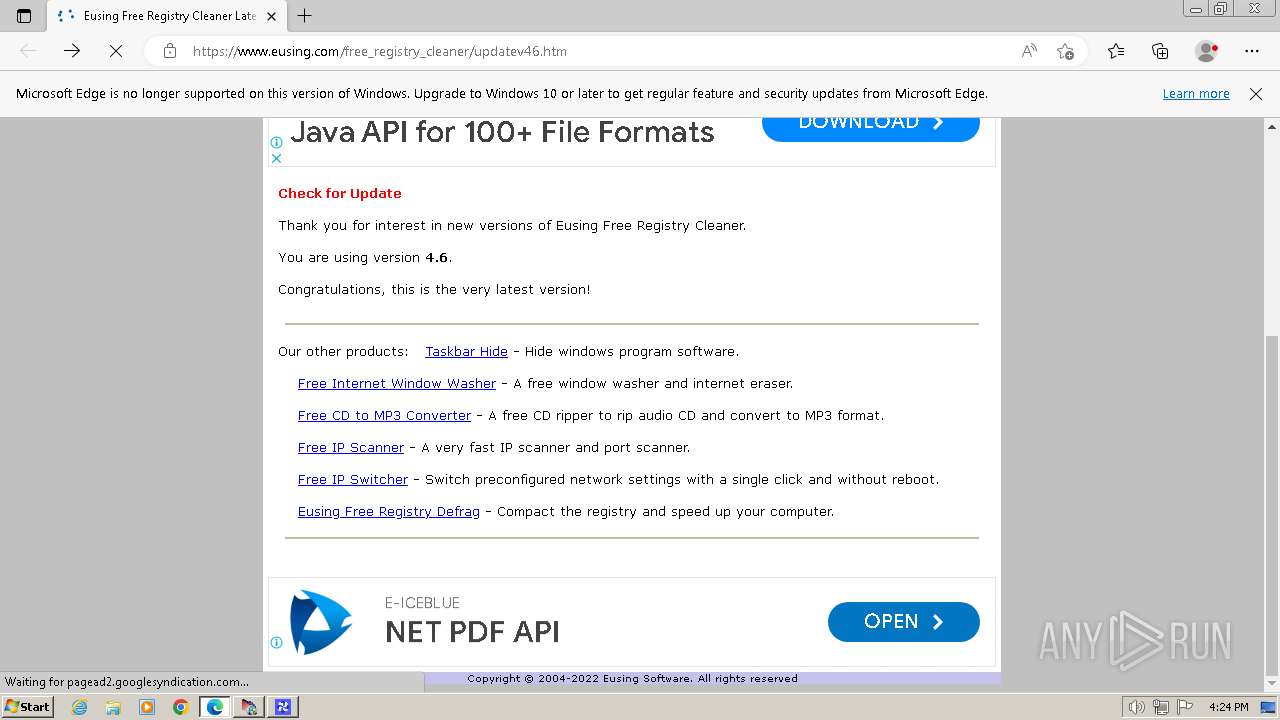This screenshot has width=1280, height=720.
Task: Click the 4:24 PM system clock
Action: 1229,707
